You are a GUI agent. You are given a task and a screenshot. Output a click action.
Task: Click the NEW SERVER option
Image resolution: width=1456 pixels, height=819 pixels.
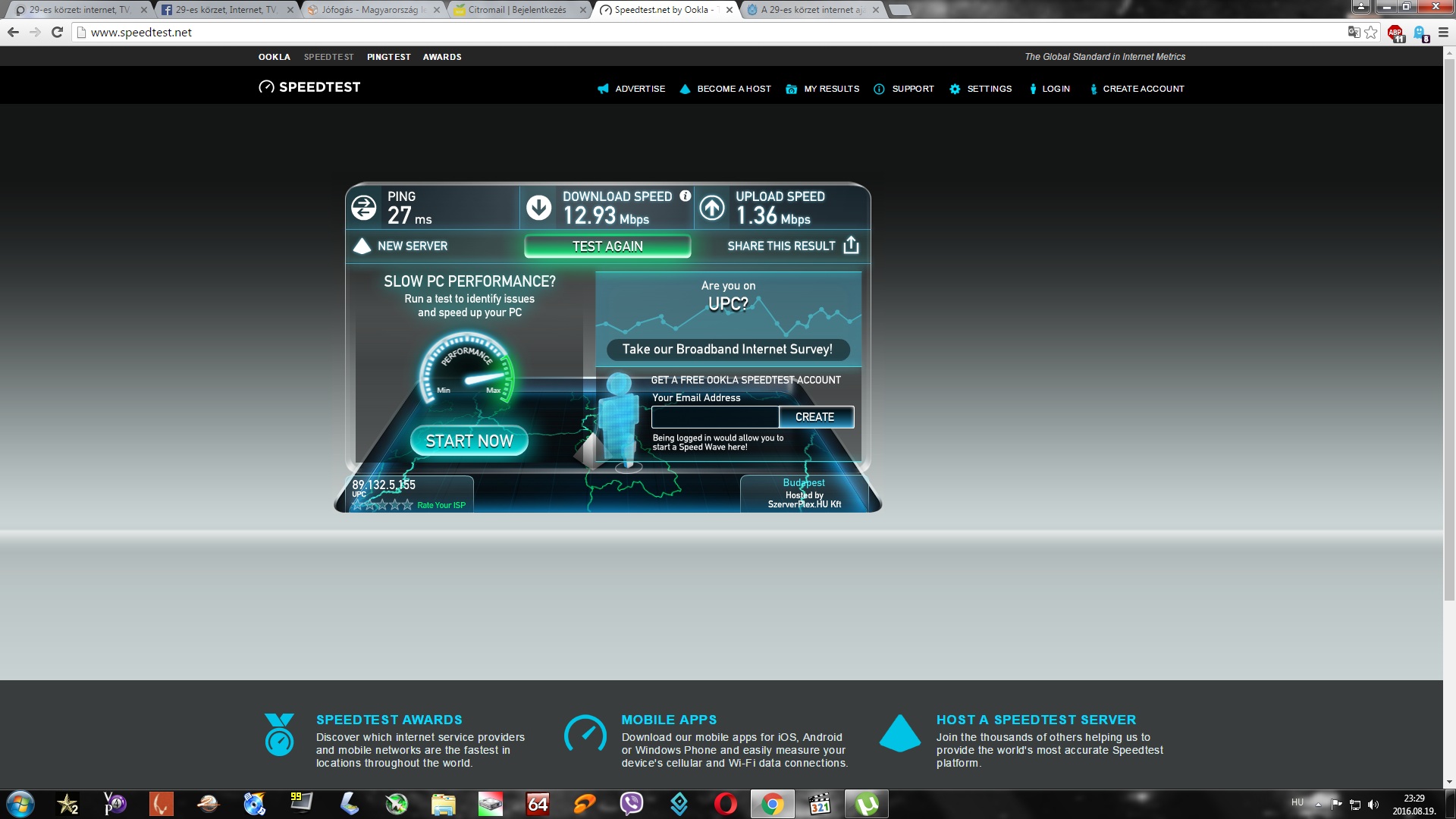[x=401, y=246]
